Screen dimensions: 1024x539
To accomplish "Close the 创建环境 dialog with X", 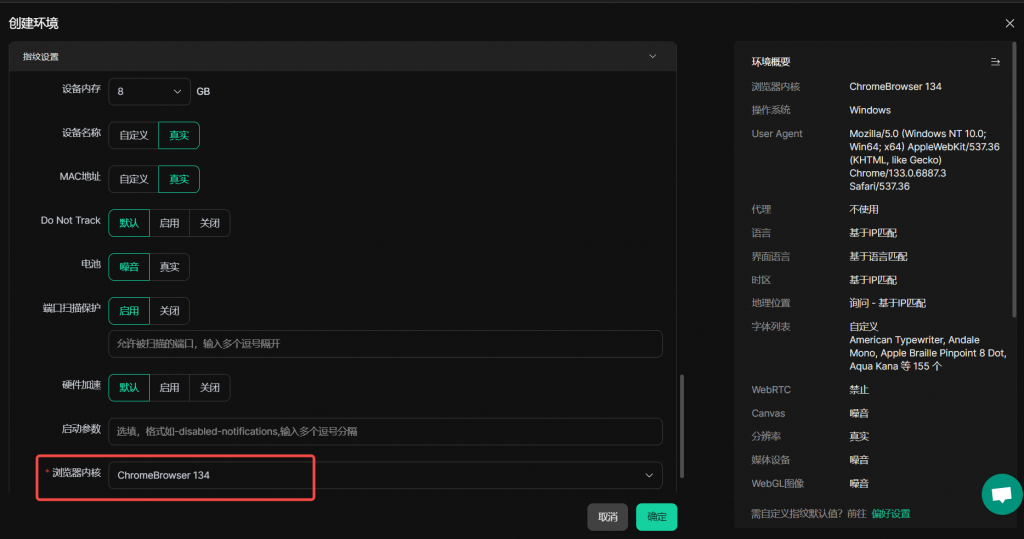I will tap(1009, 23).
